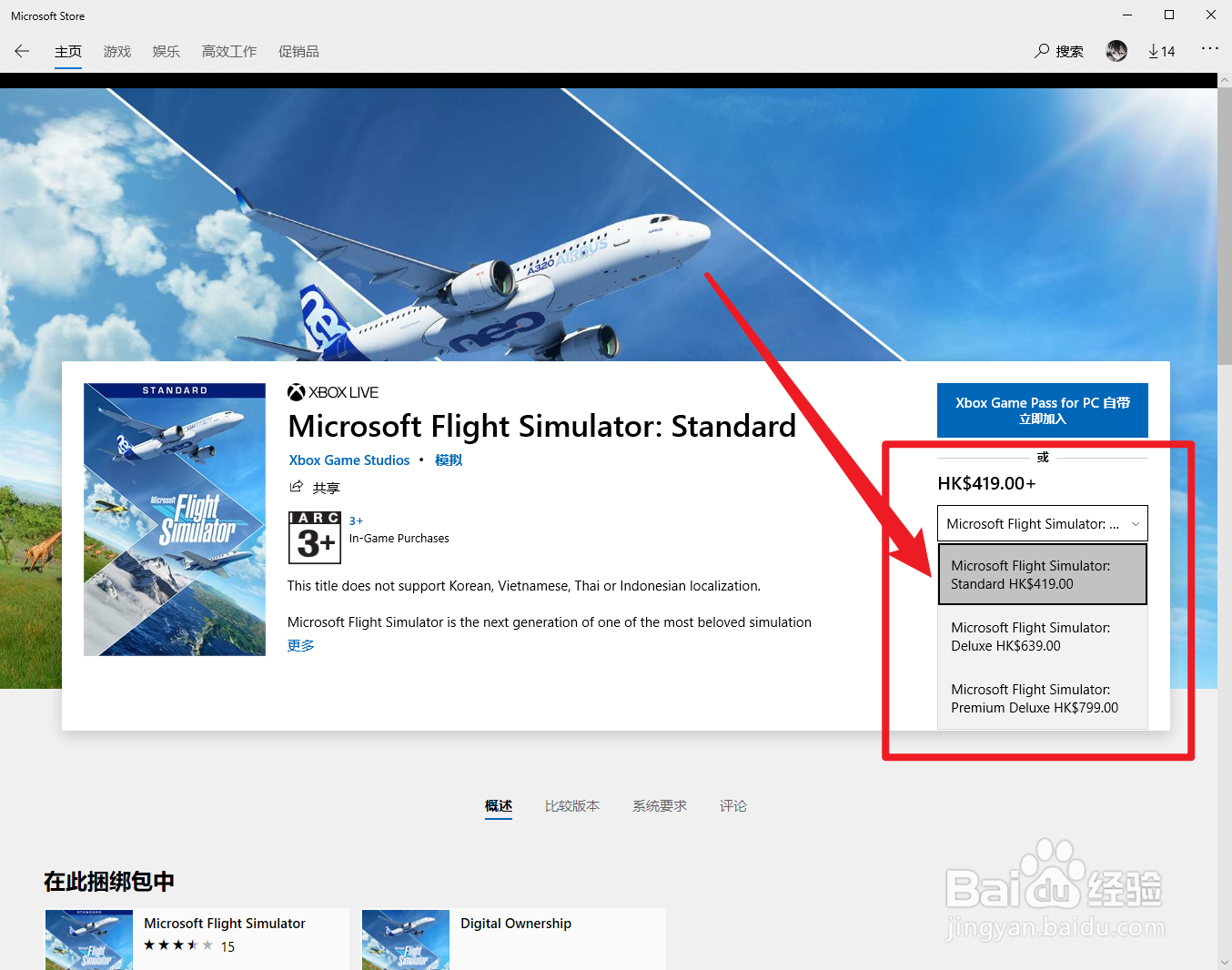1232x970 pixels.
Task: Expand the Microsoft Flight Simulator edition dropdown
Action: point(1043,523)
